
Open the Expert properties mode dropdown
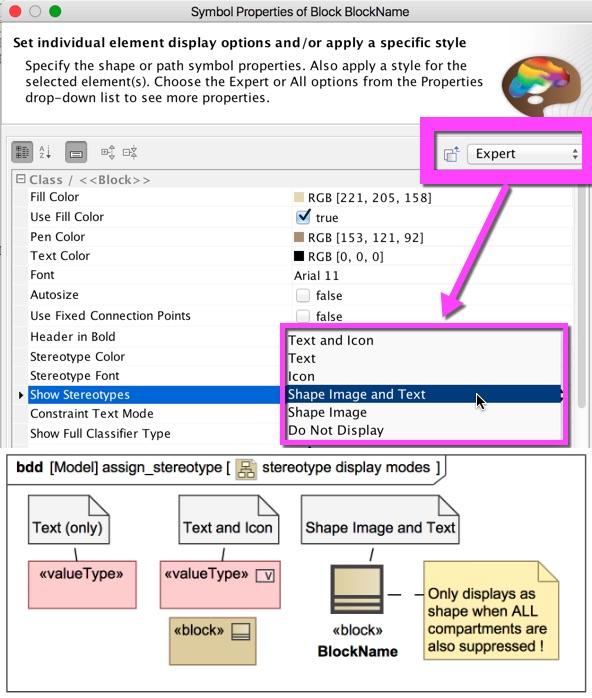(524, 154)
